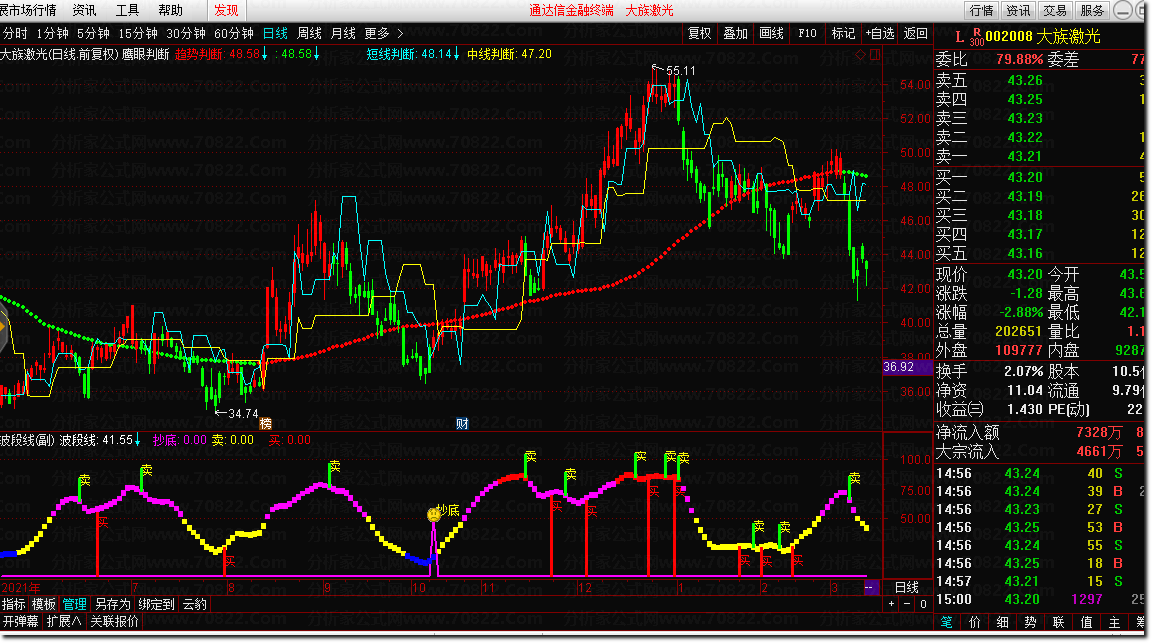
Task: Click the 55.11 high price label
Action: pos(680,71)
